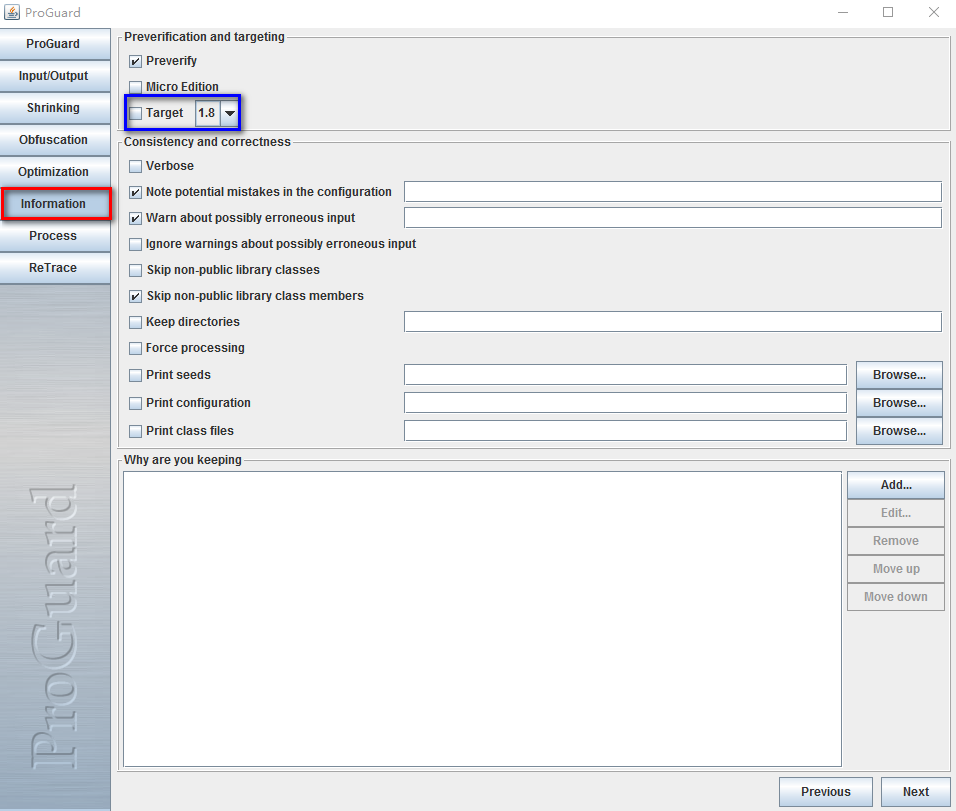The width and height of the screenshot is (956, 811).
Task: Uncheck Skip non-public library class members
Action: (135, 296)
